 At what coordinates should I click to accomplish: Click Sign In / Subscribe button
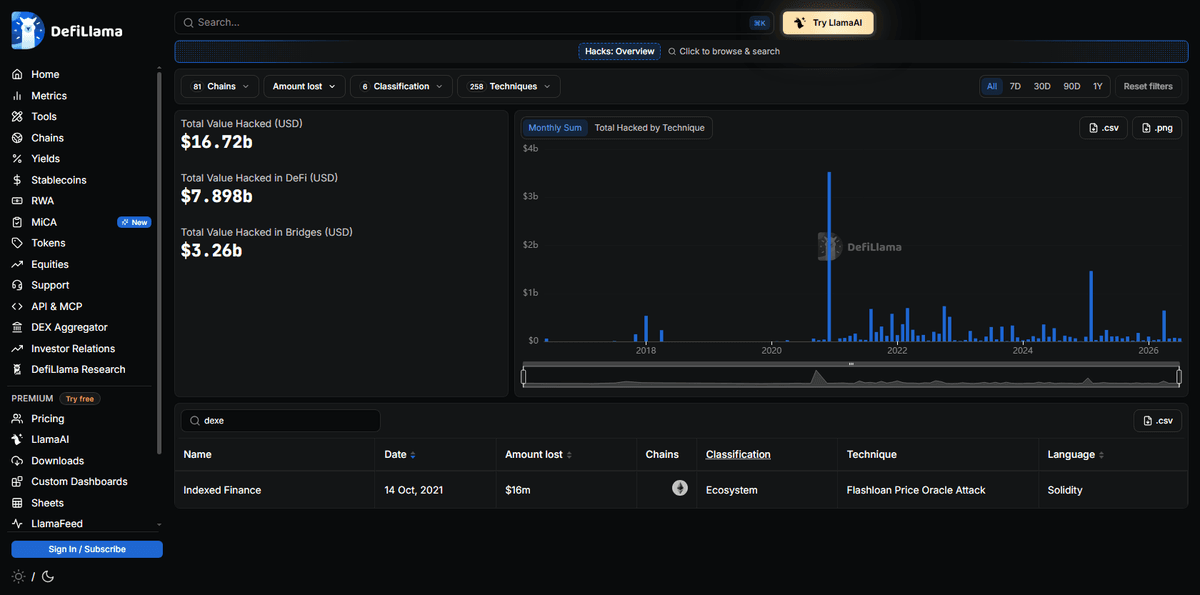(x=87, y=549)
